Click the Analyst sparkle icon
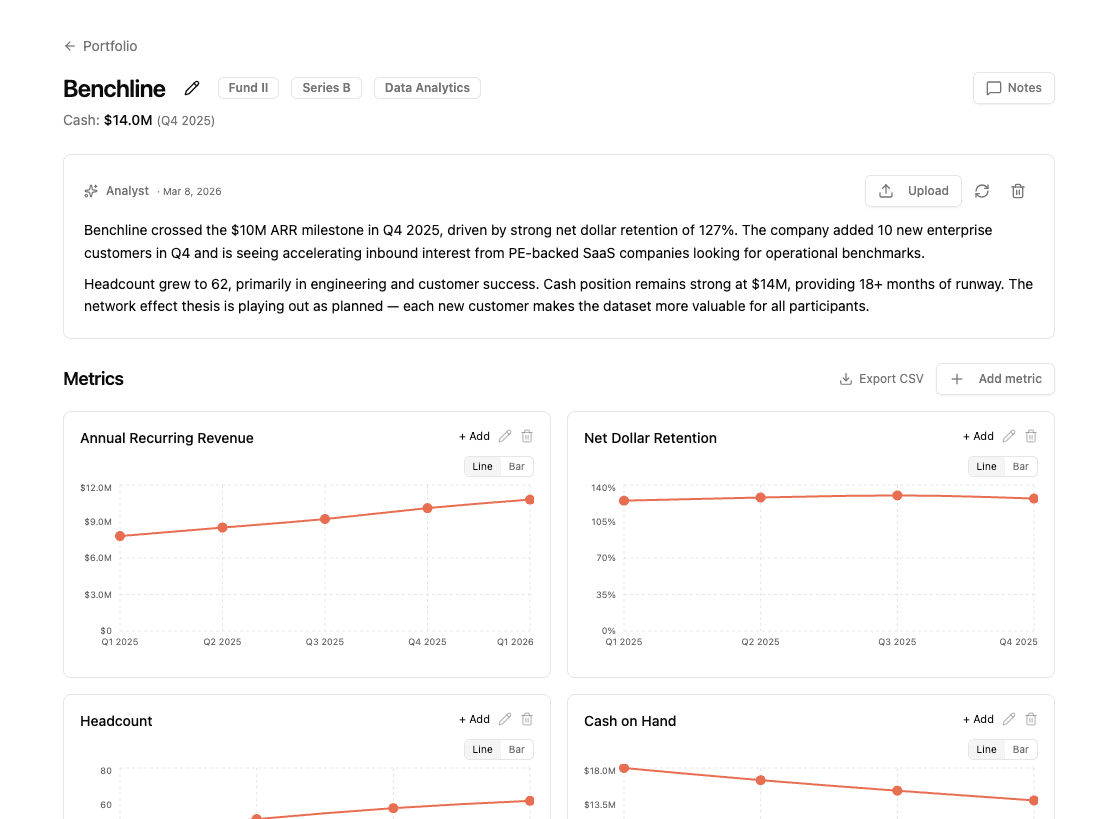This screenshot has width=1119, height=819. click(91, 190)
